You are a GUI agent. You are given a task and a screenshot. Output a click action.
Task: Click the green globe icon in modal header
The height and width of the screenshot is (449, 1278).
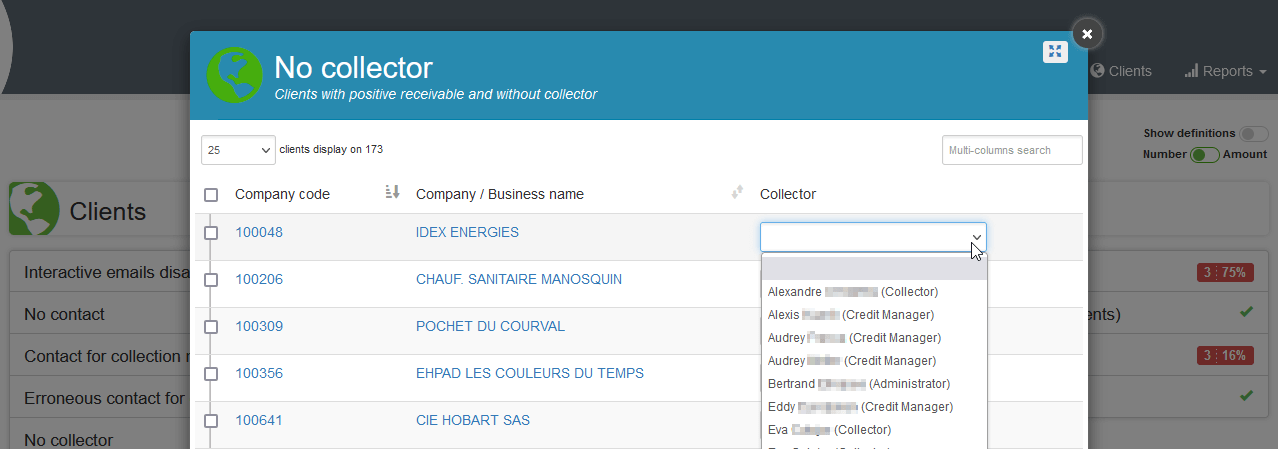coord(234,75)
